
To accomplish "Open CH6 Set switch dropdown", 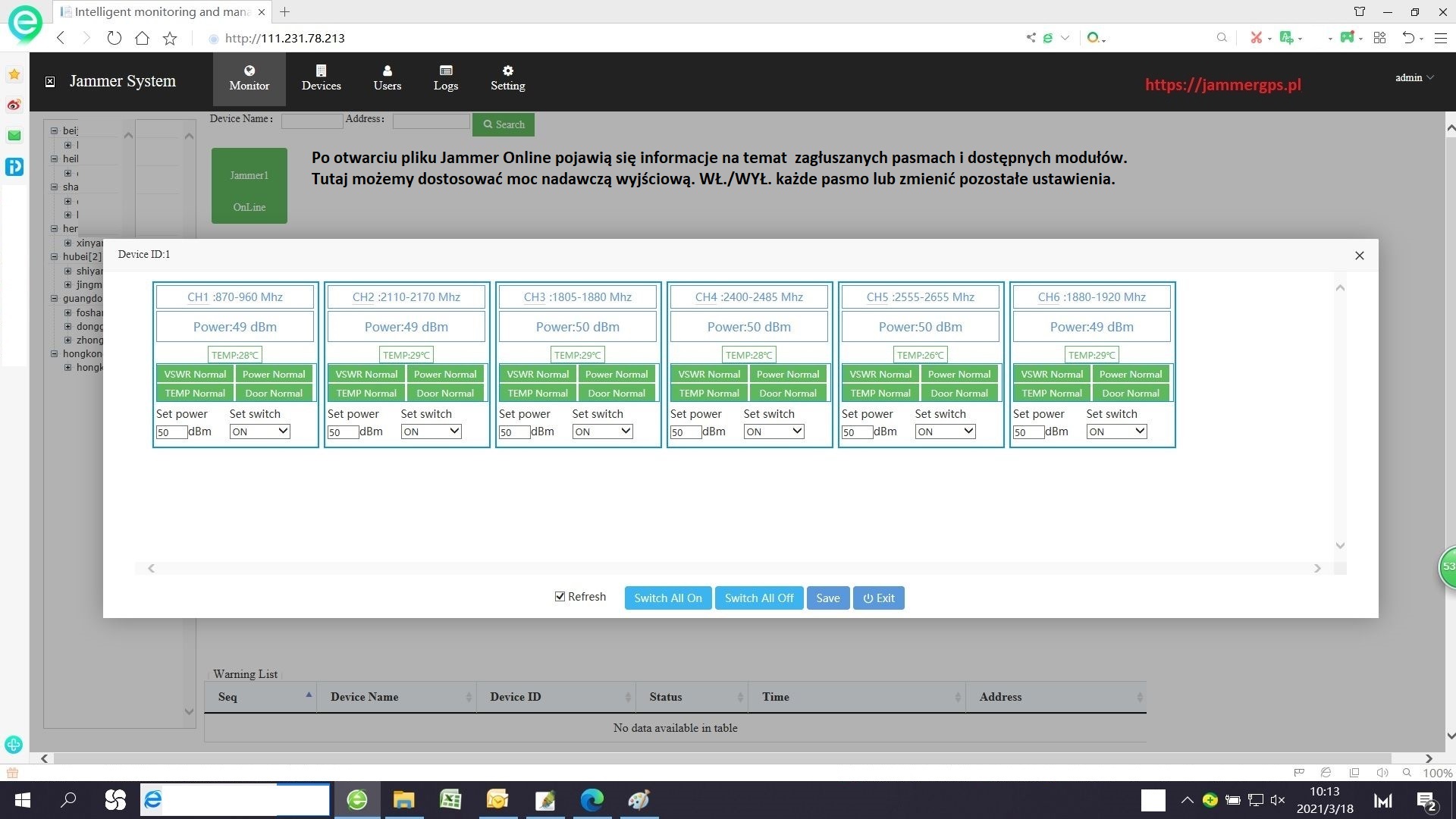I will [x=1116, y=431].
